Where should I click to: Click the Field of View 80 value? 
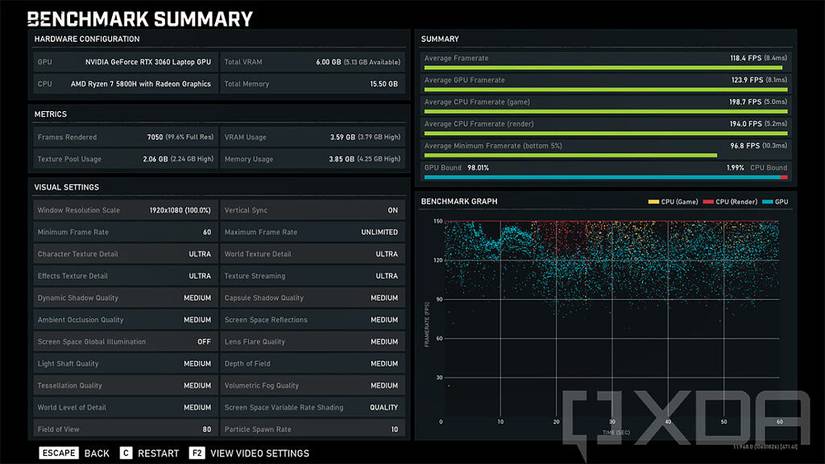tap(207, 429)
